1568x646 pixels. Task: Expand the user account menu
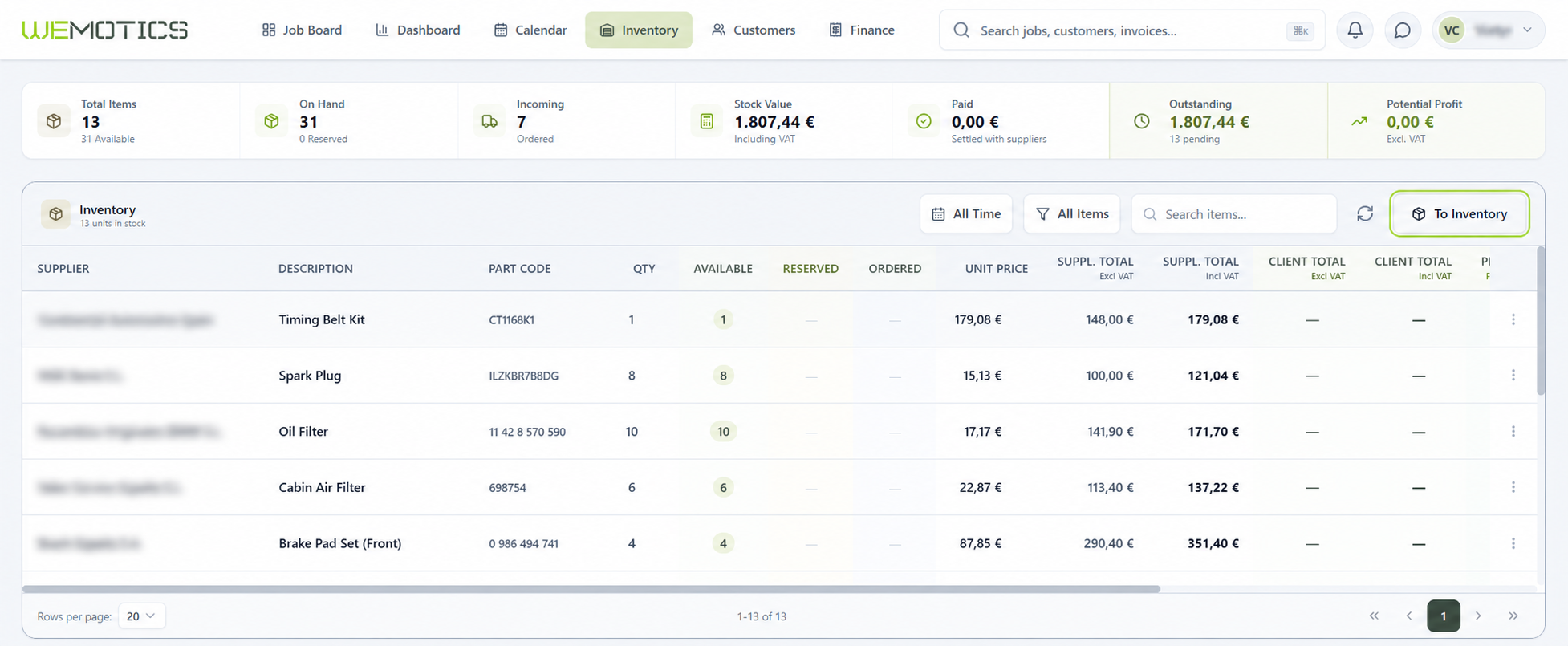tap(1489, 30)
